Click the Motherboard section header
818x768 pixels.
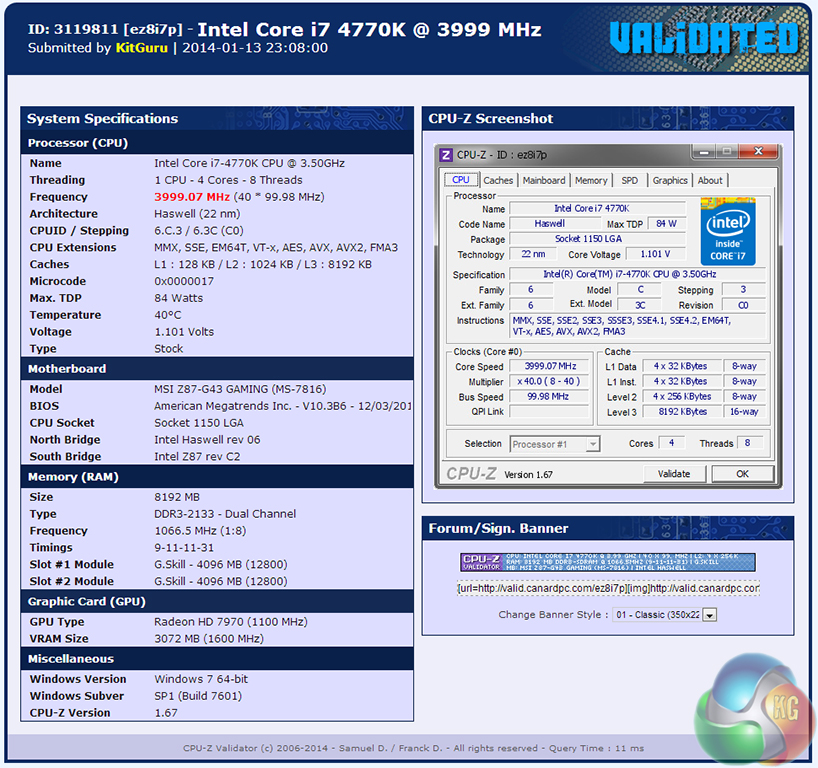tap(217, 368)
